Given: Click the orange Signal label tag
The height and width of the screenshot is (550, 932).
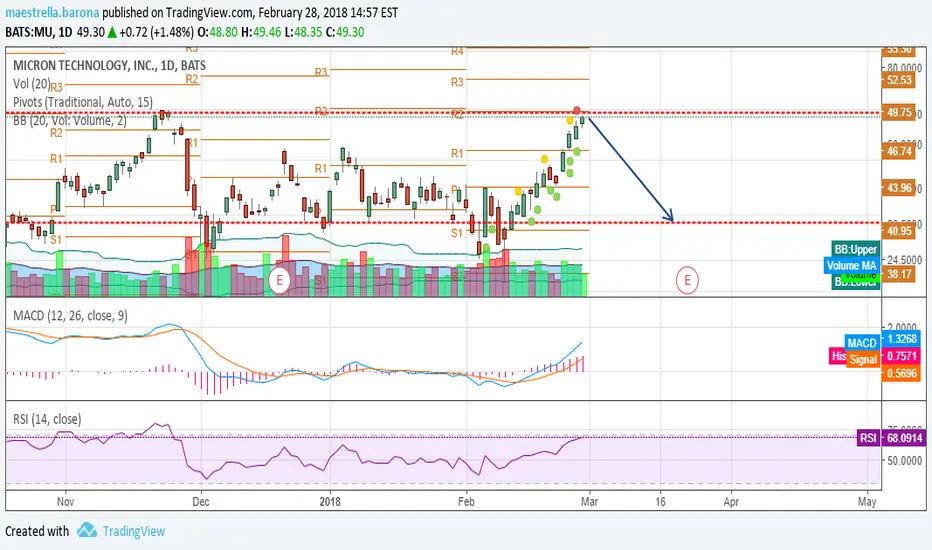Looking at the screenshot, I should 863,359.
